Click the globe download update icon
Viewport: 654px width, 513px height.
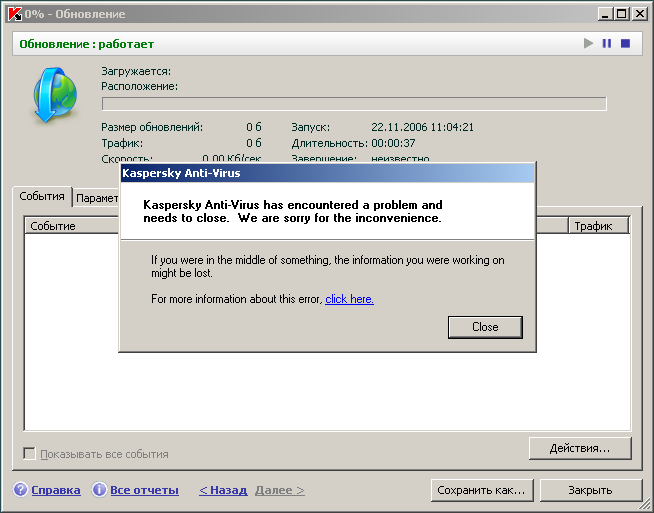click(55, 95)
